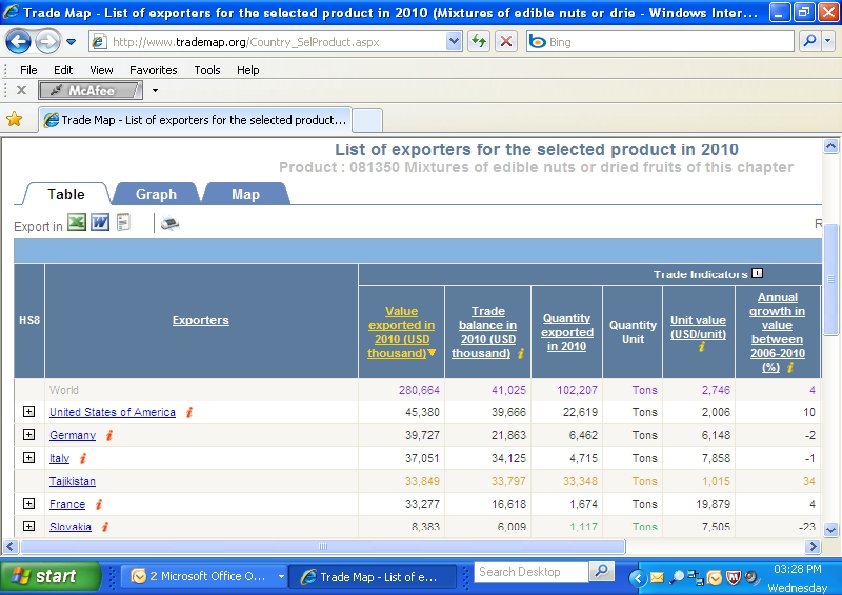Expand the Italy row
This screenshot has width=842, height=595.
(29, 458)
